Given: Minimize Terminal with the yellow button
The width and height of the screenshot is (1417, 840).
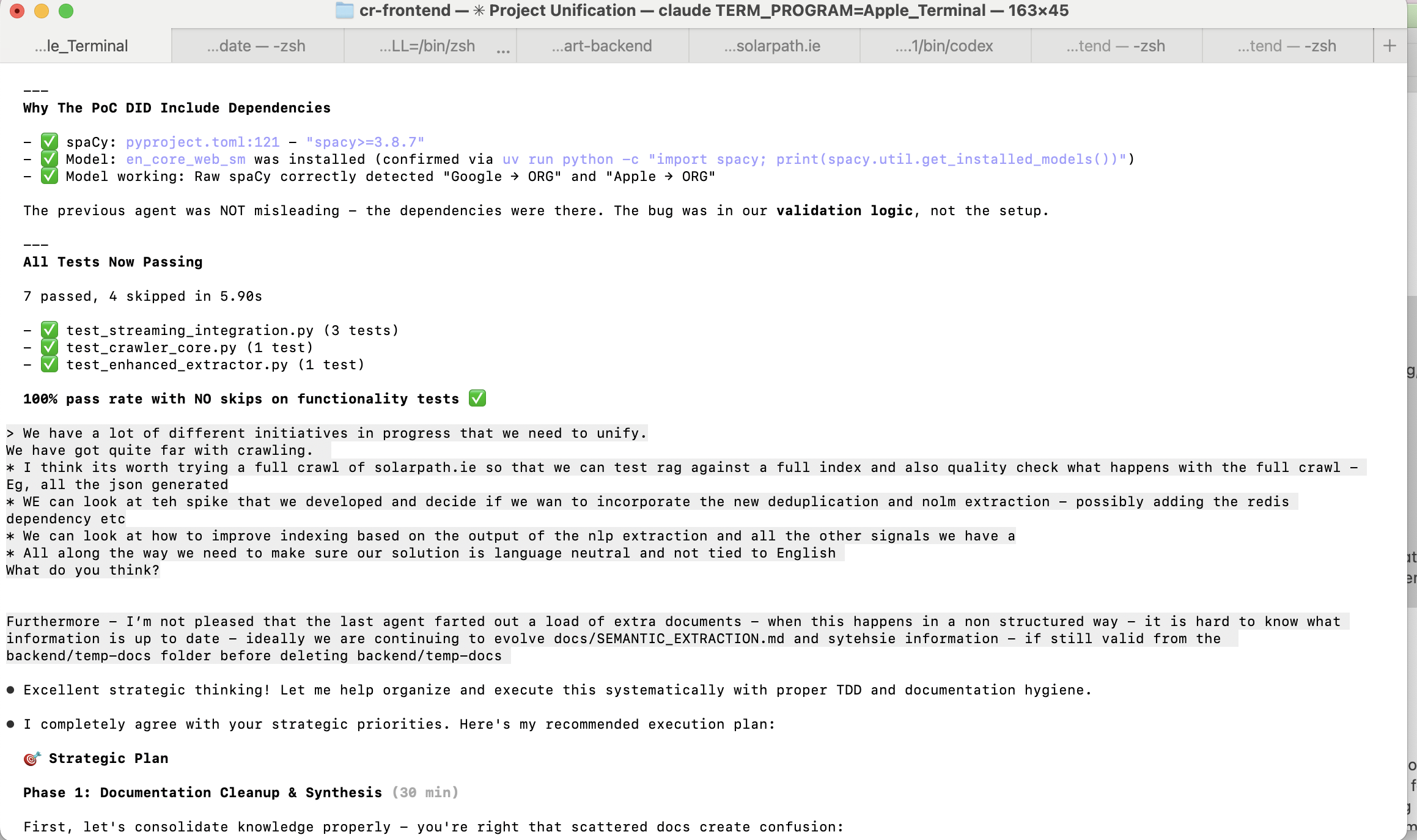Looking at the screenshot, I should click(42, 10).
